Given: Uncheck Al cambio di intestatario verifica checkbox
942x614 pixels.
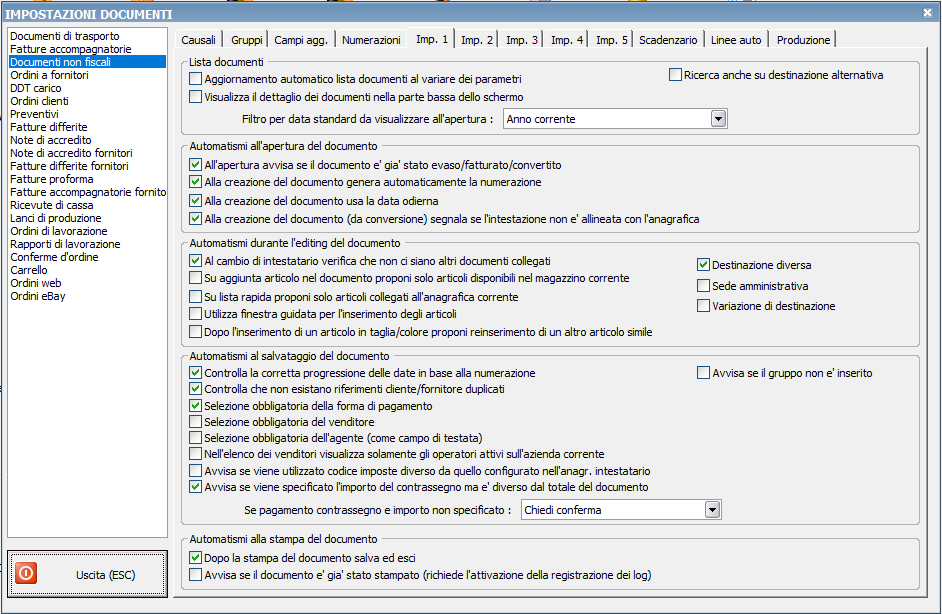Looking at the screenshot, I should 195,261.
